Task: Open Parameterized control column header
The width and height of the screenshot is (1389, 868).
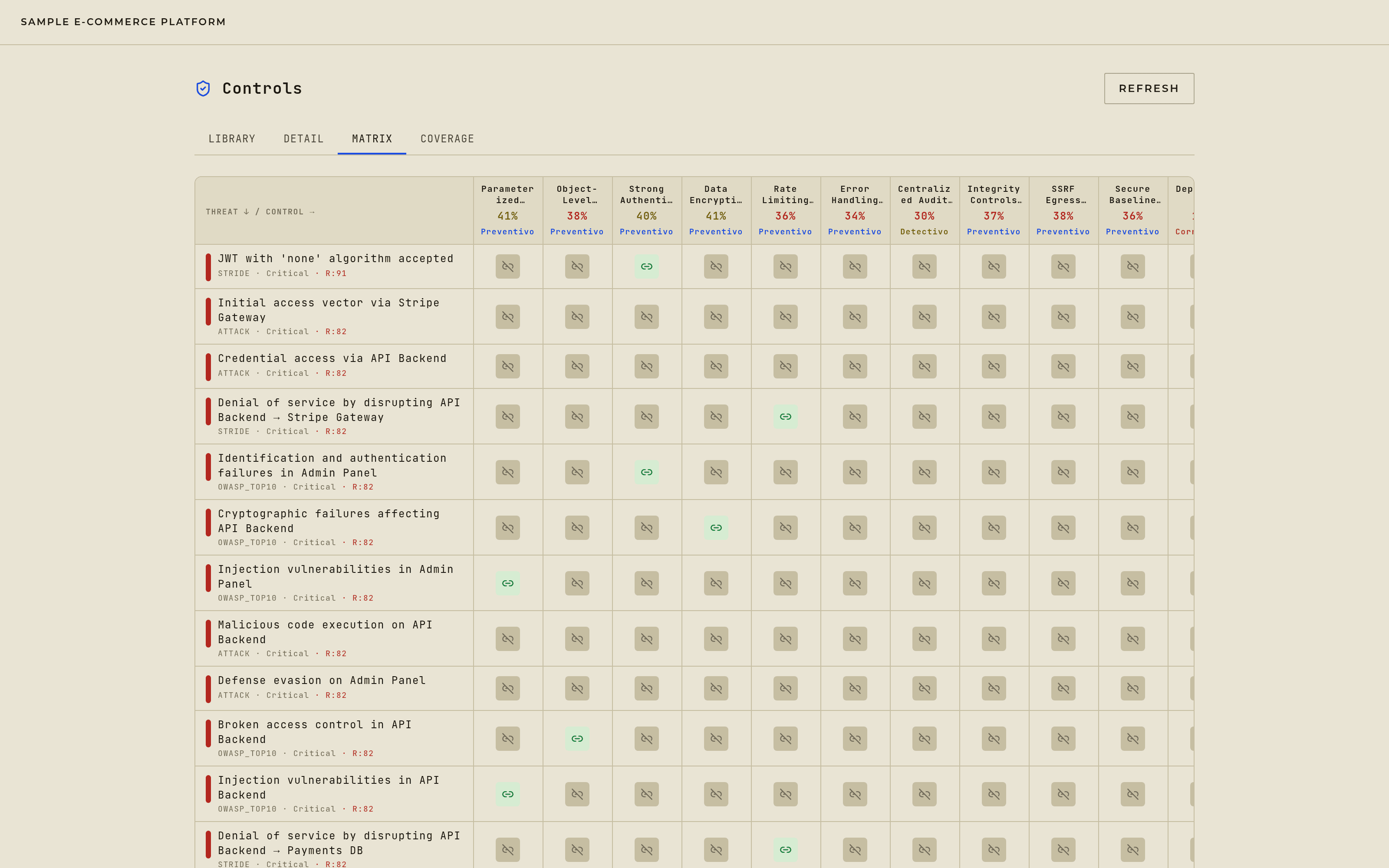Action: [x=507, y=210]
